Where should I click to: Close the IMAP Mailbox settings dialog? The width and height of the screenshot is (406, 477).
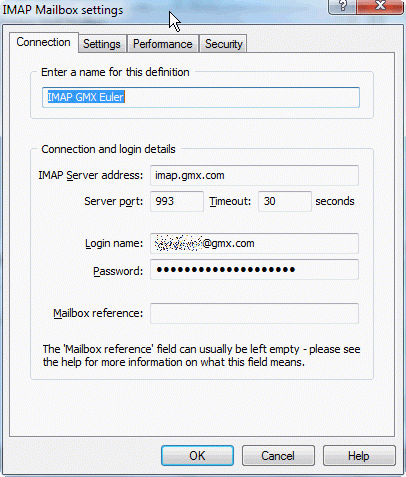pos(380,5)
